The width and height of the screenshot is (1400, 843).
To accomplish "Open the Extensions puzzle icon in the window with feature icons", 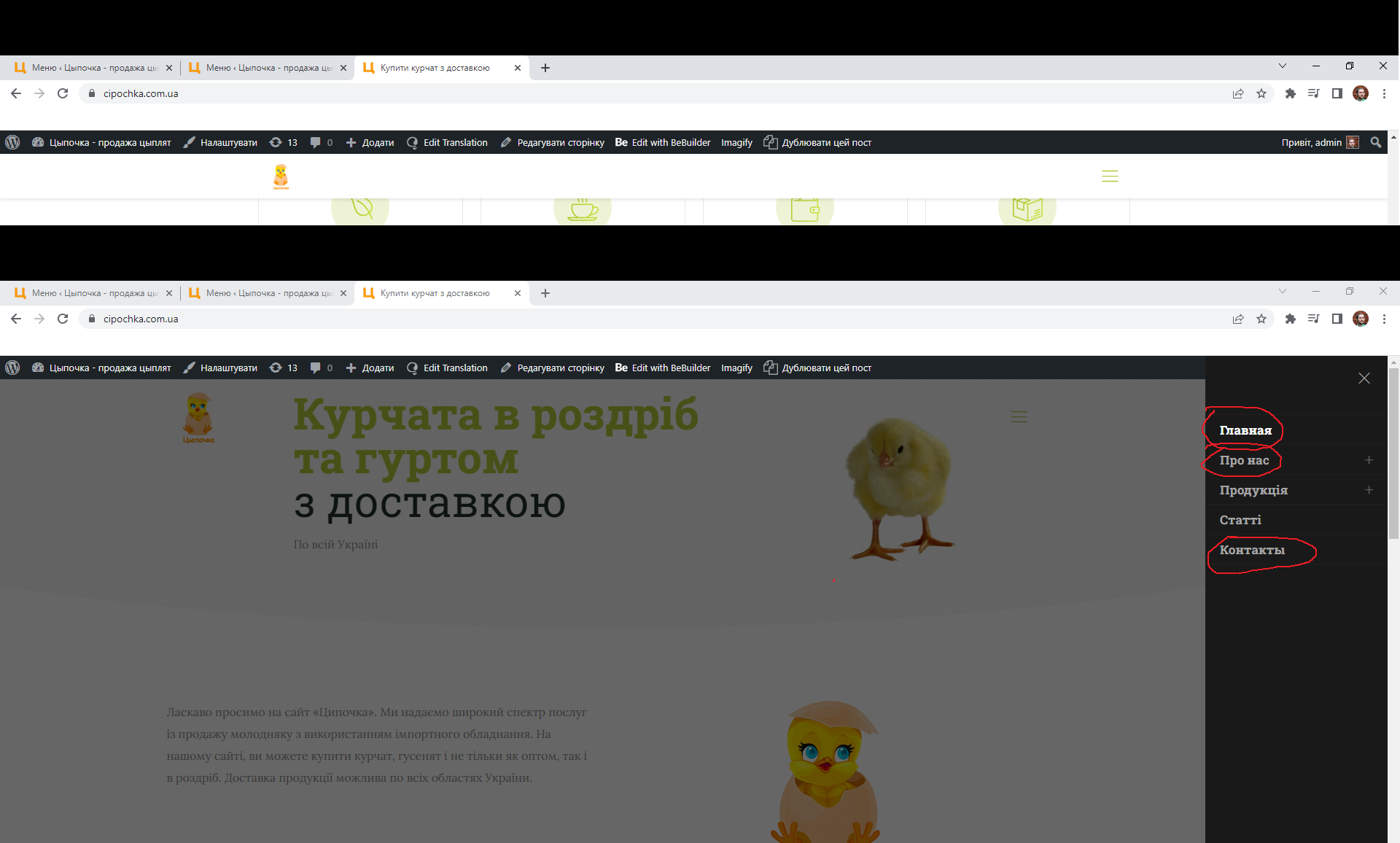I will coord(1290,93).
